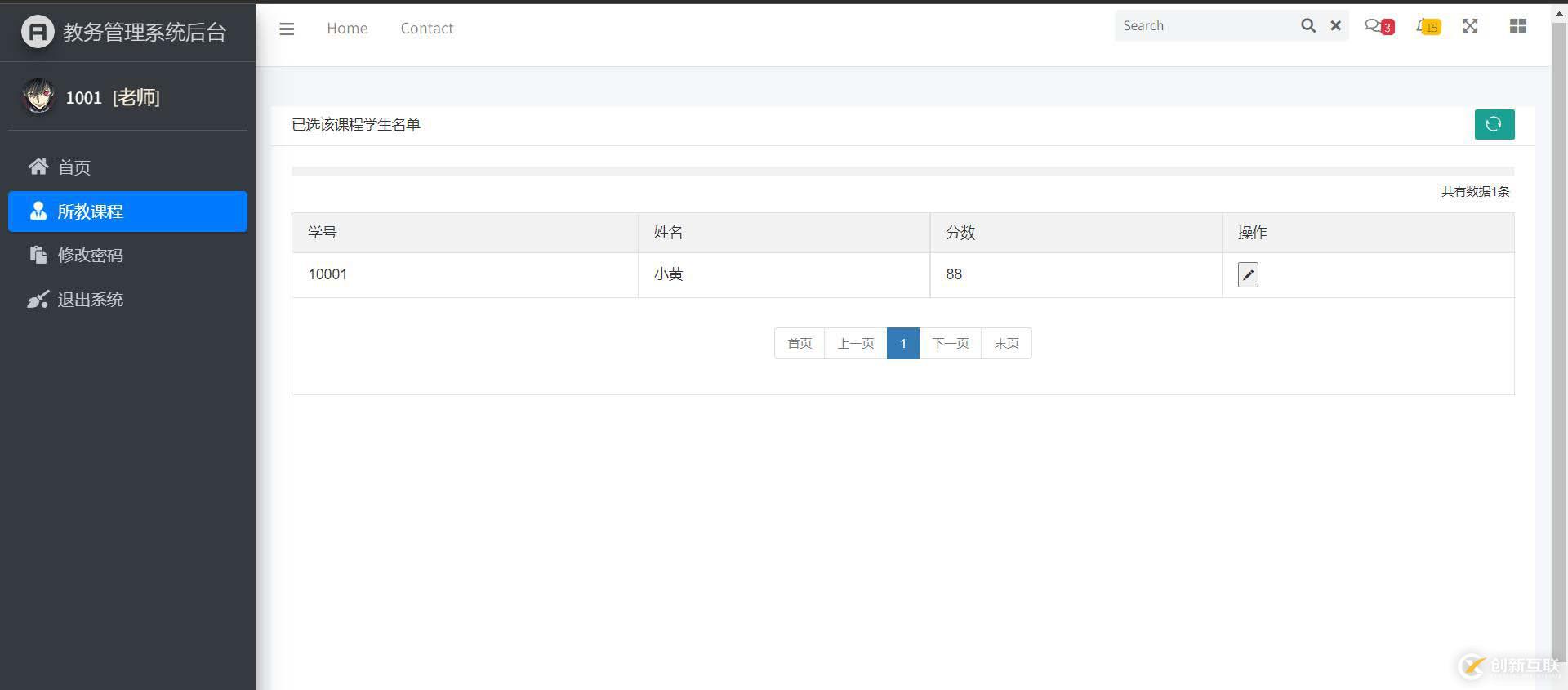
Task: Focus the Search input field
Action: click(1205, 26)
